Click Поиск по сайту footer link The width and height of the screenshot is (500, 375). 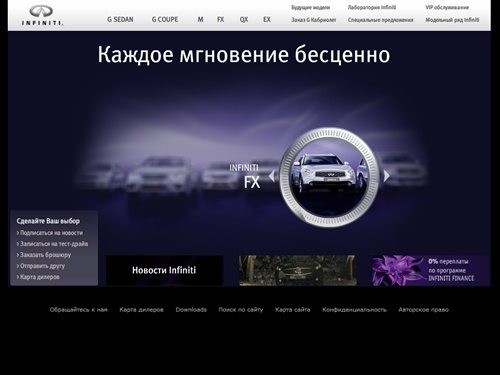[x=241, y=310]
